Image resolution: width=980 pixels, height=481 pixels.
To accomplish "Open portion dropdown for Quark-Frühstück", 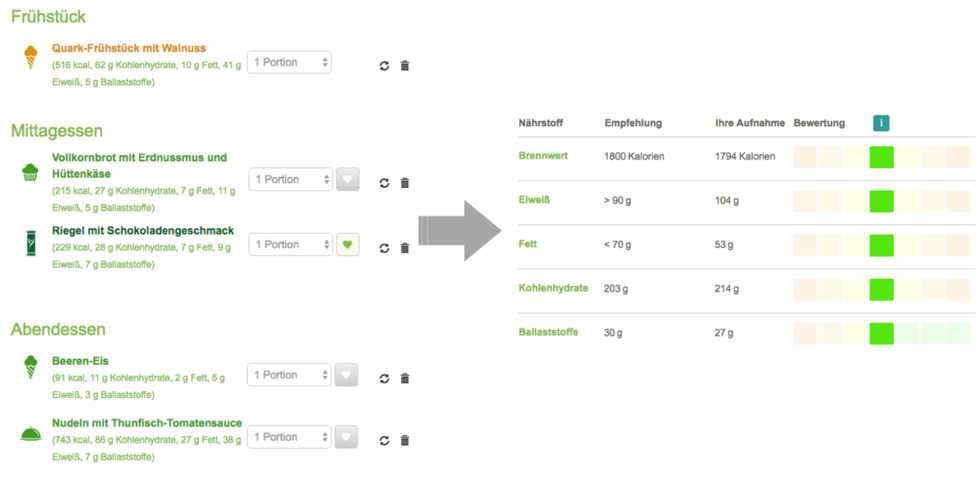I will coord(289,62).
